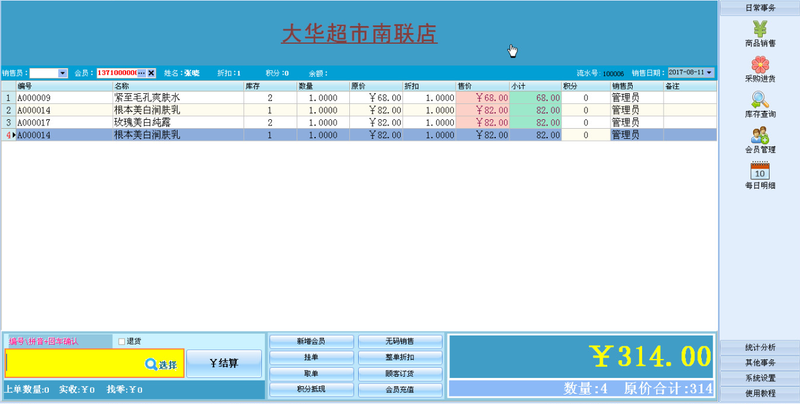Click the ellipsis button beside member number
Viewport: 800px width, 404px height.
141,73
